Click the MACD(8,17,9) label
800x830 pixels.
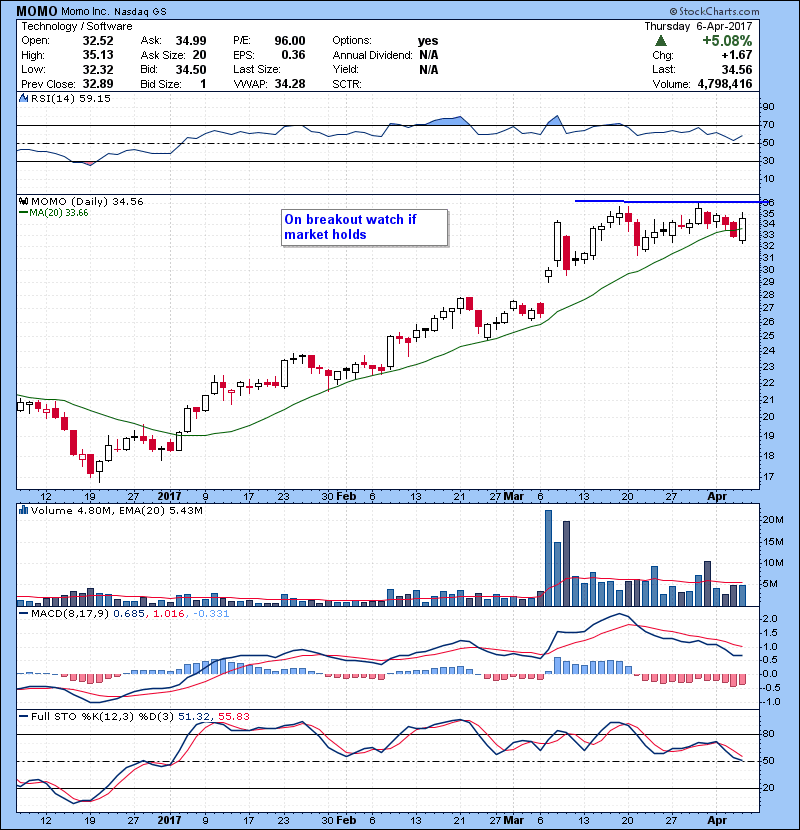pyautogui.click(x=70, y=614)
